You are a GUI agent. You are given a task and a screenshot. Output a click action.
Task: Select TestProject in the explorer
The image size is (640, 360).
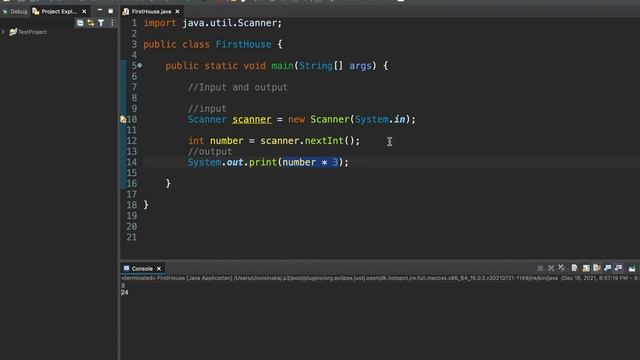pos(33,32)
